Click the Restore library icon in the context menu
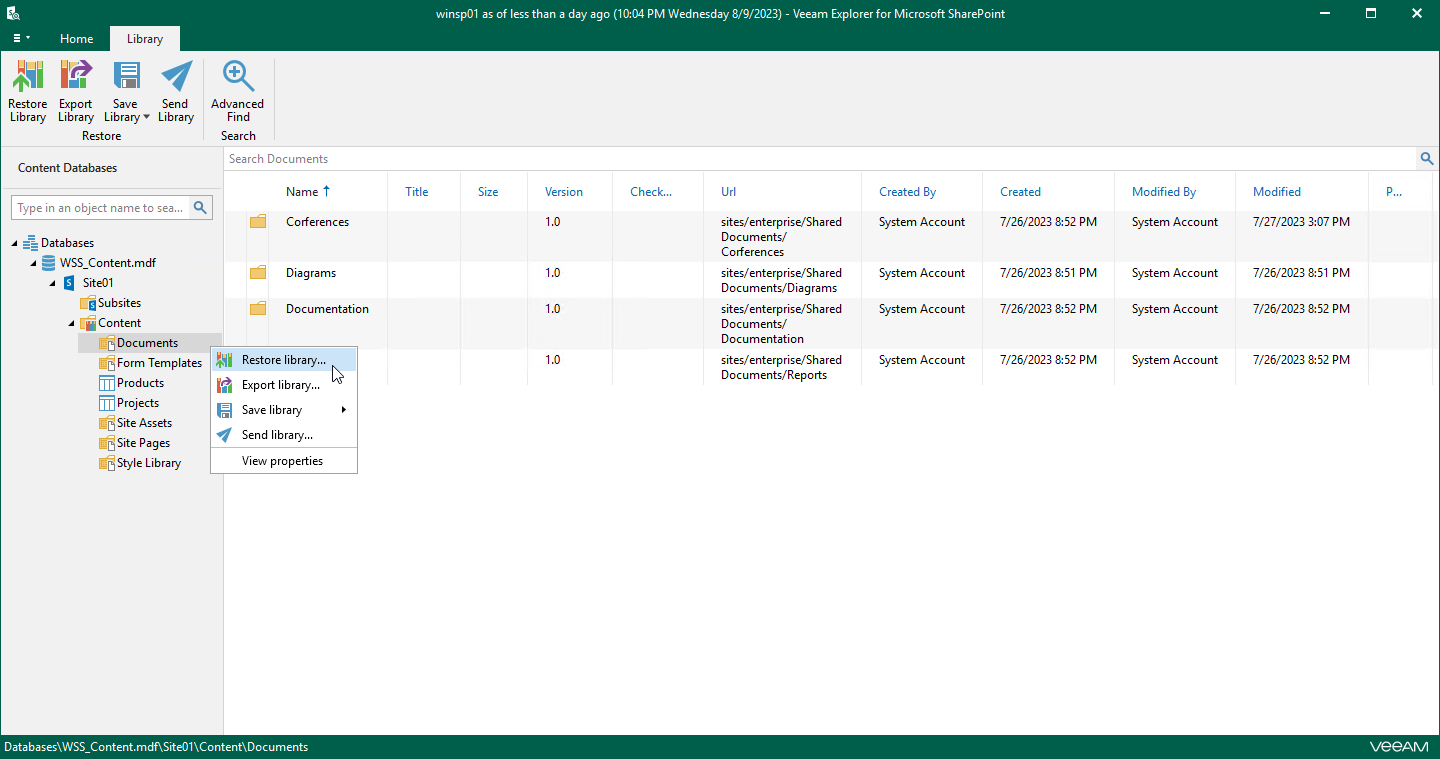 [224, 358]
